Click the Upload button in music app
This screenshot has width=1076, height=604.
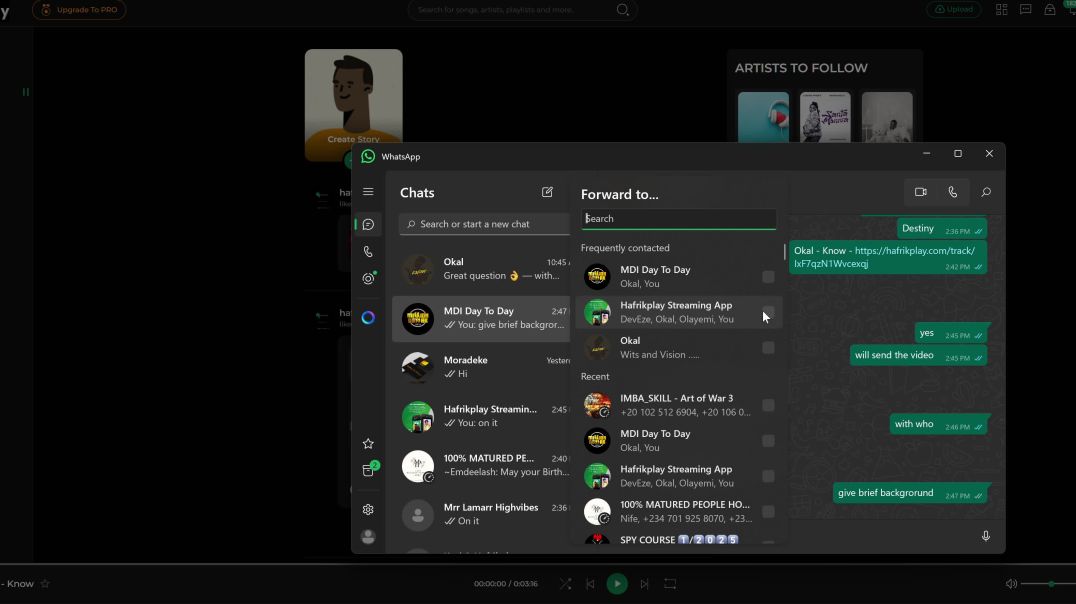tap(954, 10)
